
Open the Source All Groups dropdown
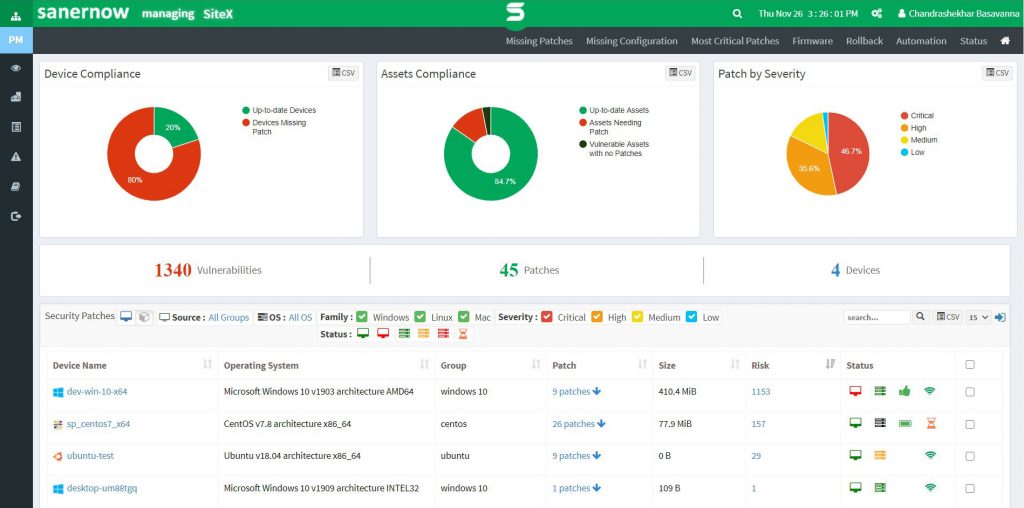click(x=229, y=317)
